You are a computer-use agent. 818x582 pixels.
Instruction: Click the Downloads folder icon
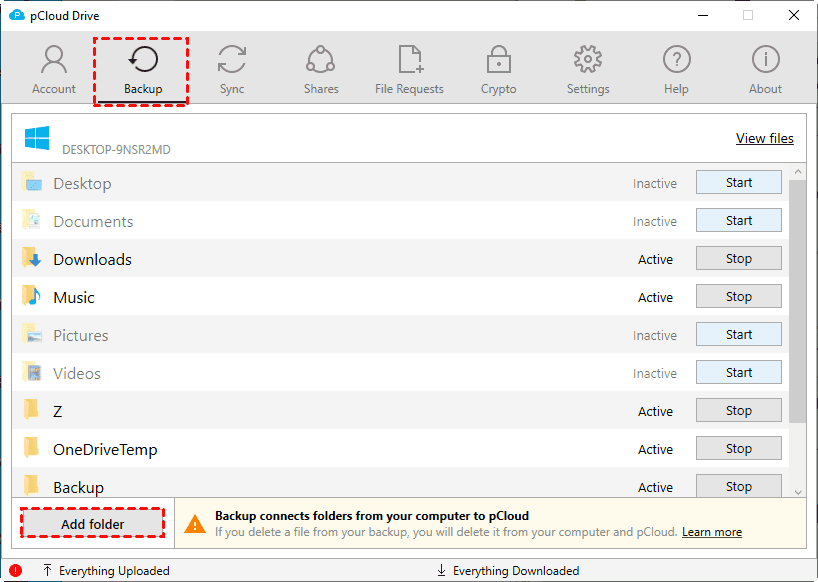click(x=31, y=258)
